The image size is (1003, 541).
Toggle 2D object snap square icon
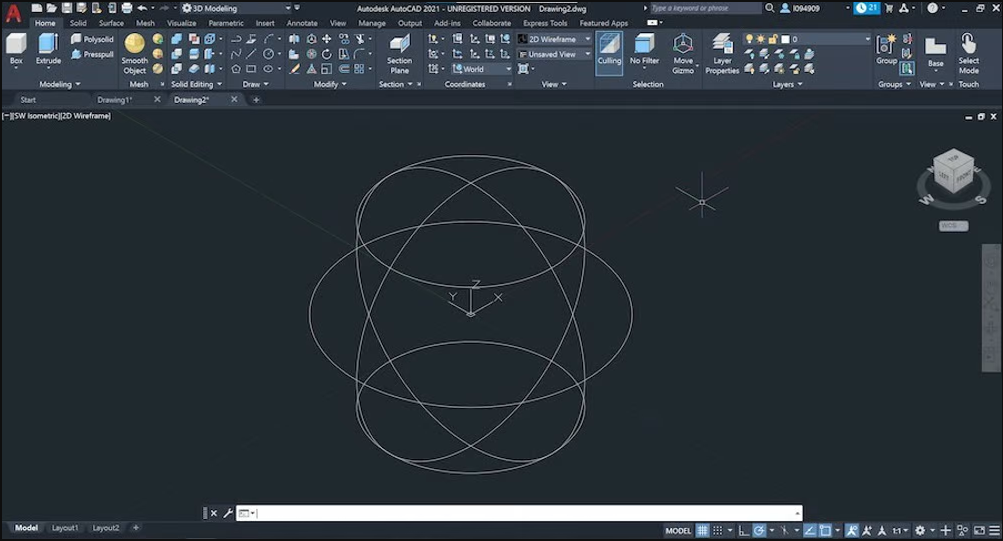825,530
